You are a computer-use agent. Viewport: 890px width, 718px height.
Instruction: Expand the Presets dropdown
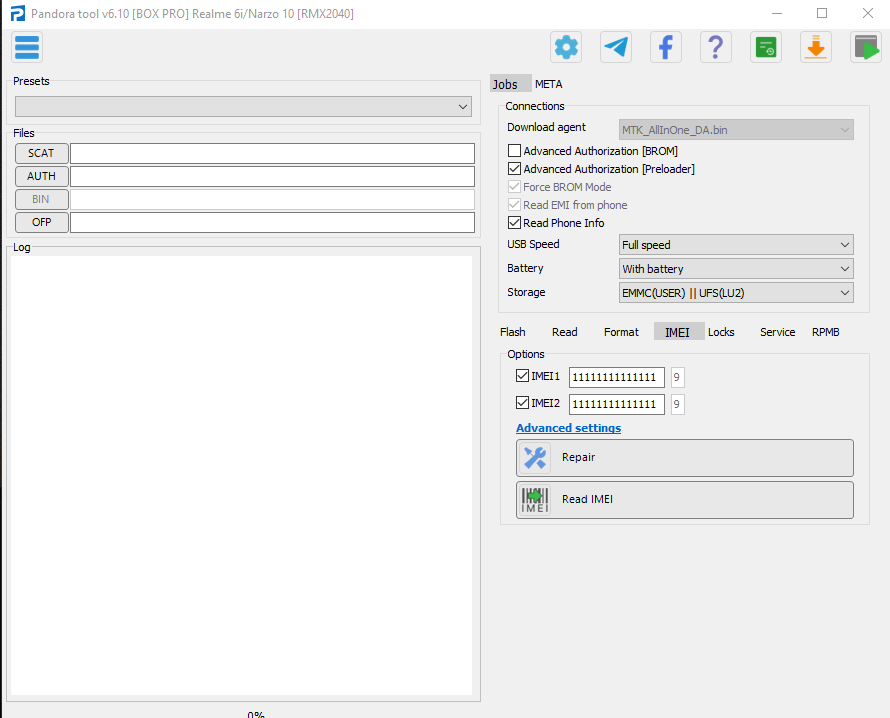point(243,107)
